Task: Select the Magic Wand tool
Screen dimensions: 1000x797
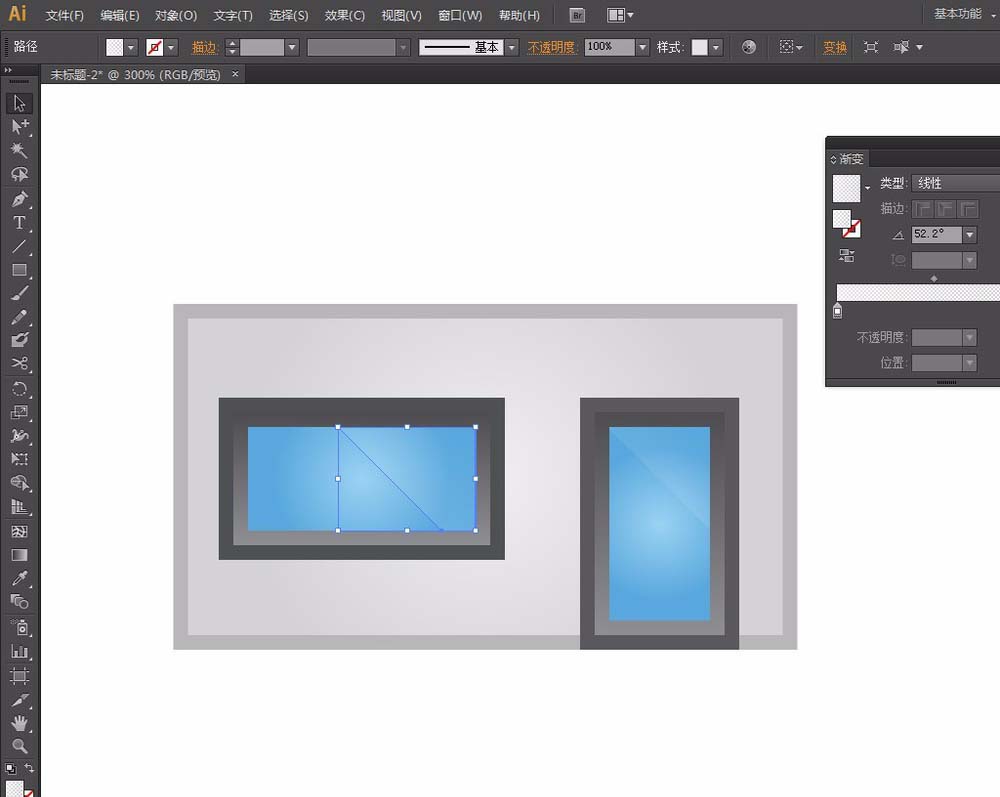Action: point(19,150)
